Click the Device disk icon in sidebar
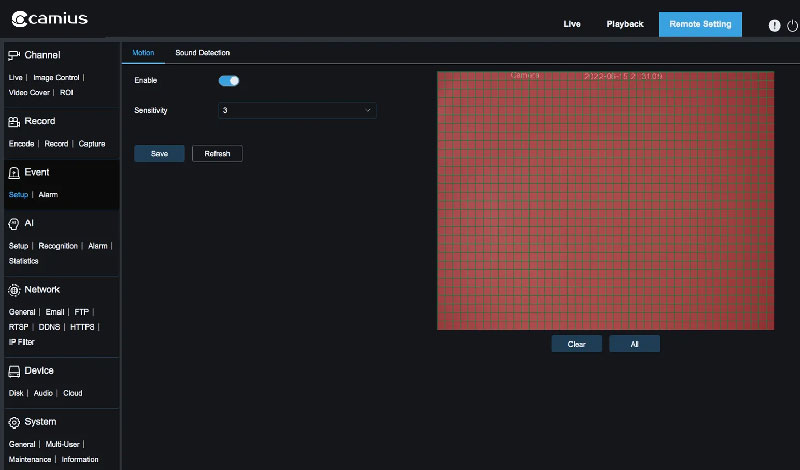Screen dimensions: 800x470 (14, 370)
